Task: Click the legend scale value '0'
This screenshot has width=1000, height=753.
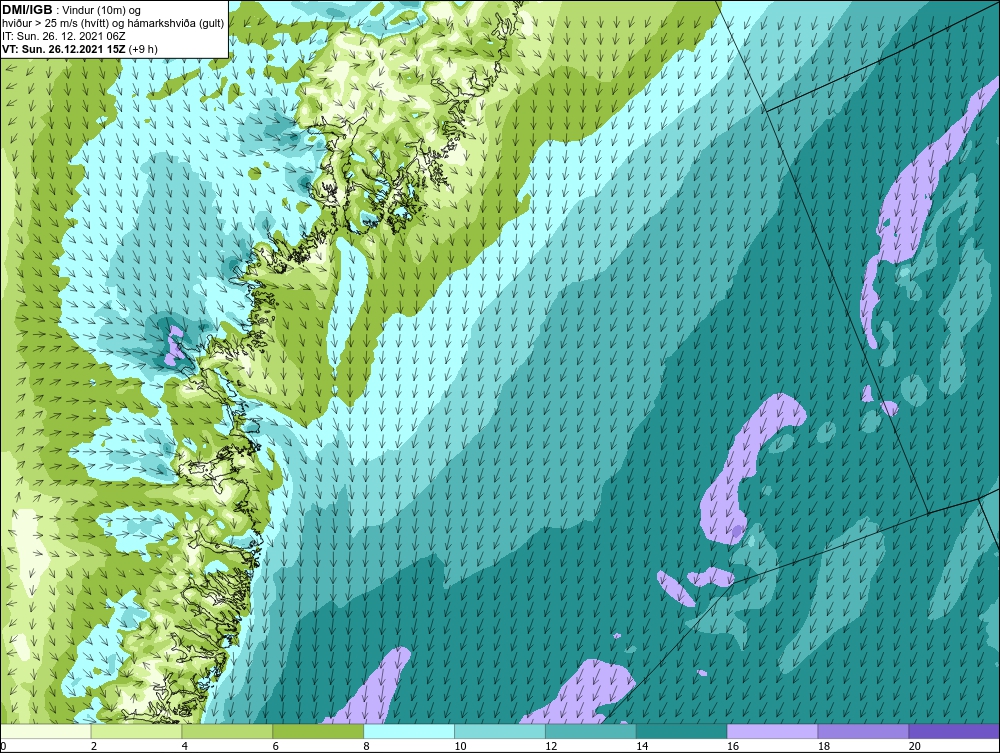Action: [3, 746]
